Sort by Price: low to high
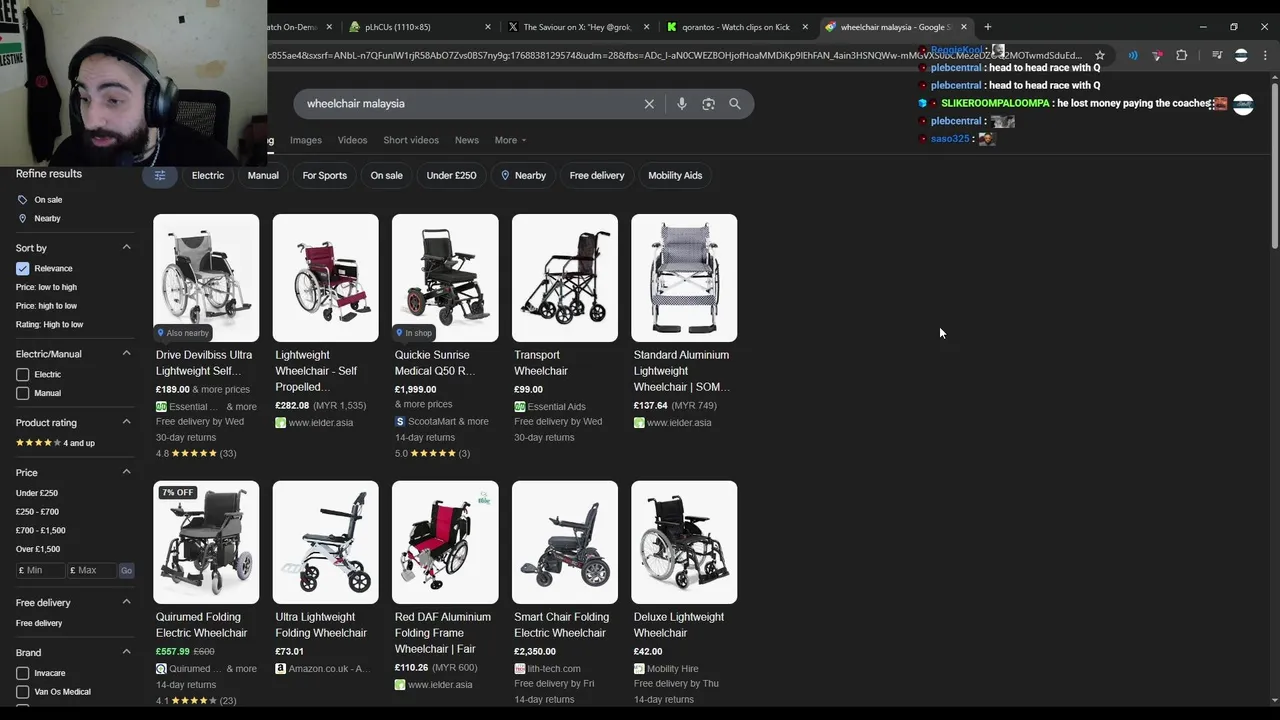Screen dimensions: 1280x720 coord(46,287)
